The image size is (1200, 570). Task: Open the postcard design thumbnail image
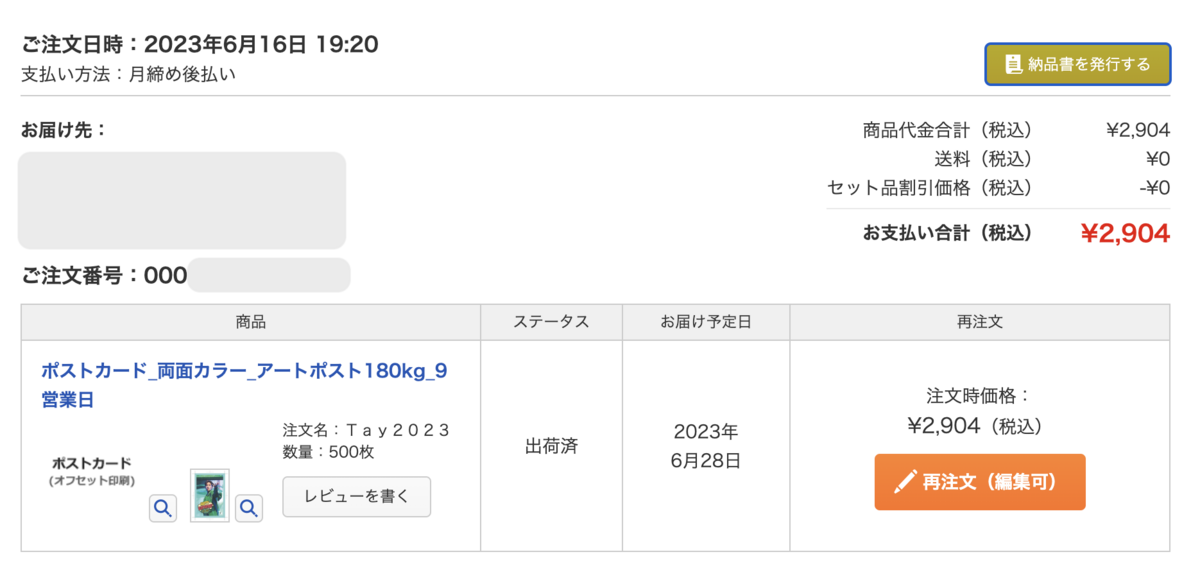click(210, 495)
